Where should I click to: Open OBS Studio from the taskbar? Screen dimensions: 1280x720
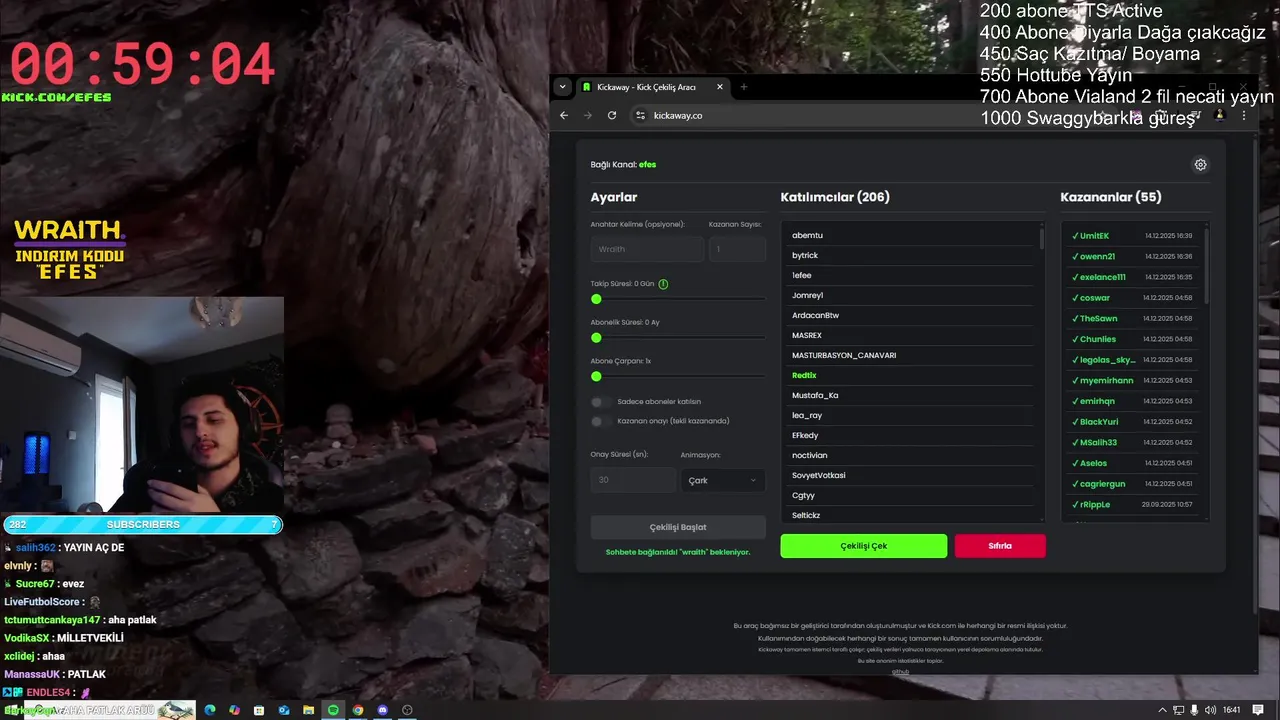click(x=407, y=710)
